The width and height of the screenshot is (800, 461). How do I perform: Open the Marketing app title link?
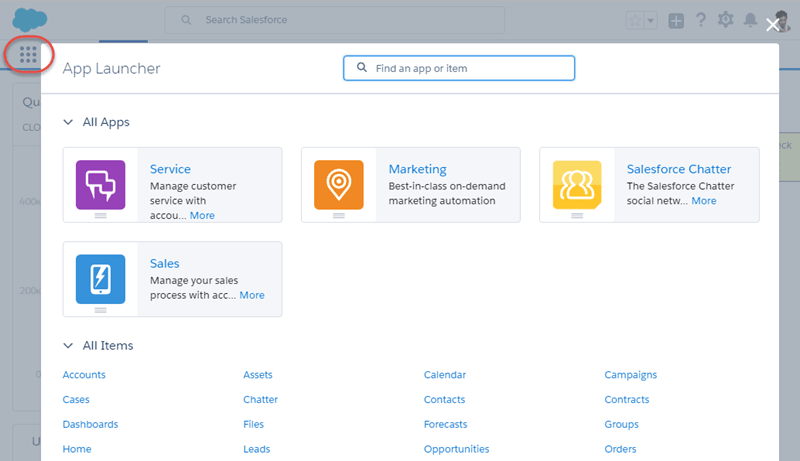tap(417, 169)
